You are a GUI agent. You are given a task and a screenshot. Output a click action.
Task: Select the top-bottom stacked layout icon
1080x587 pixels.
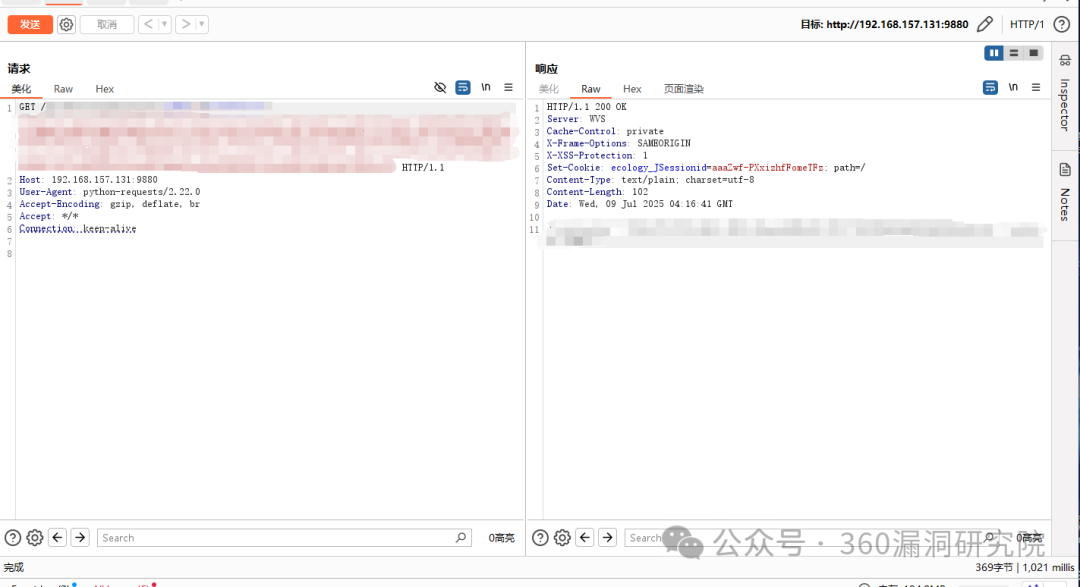[1014, 53]
